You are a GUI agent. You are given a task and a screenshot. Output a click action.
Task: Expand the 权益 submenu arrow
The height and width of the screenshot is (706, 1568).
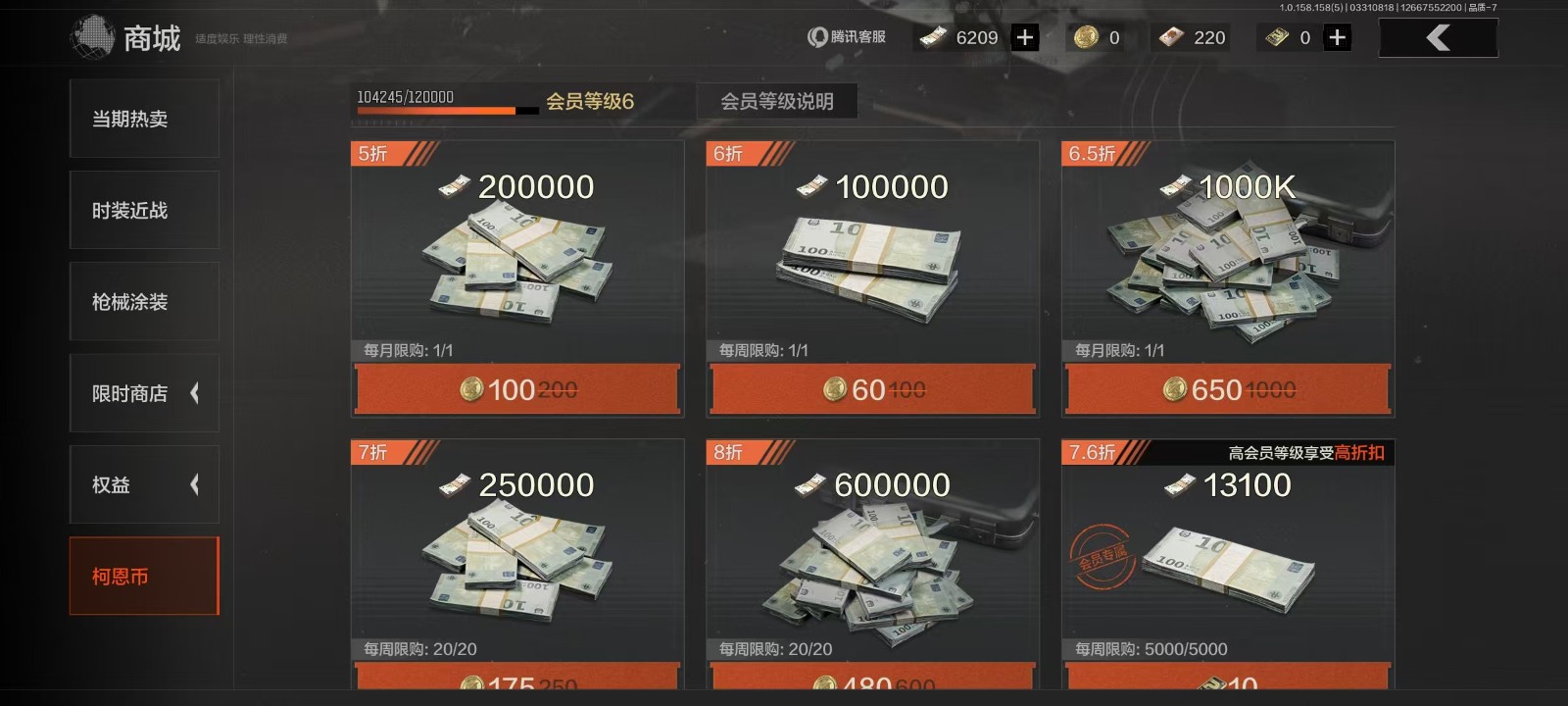click(194, 484)
